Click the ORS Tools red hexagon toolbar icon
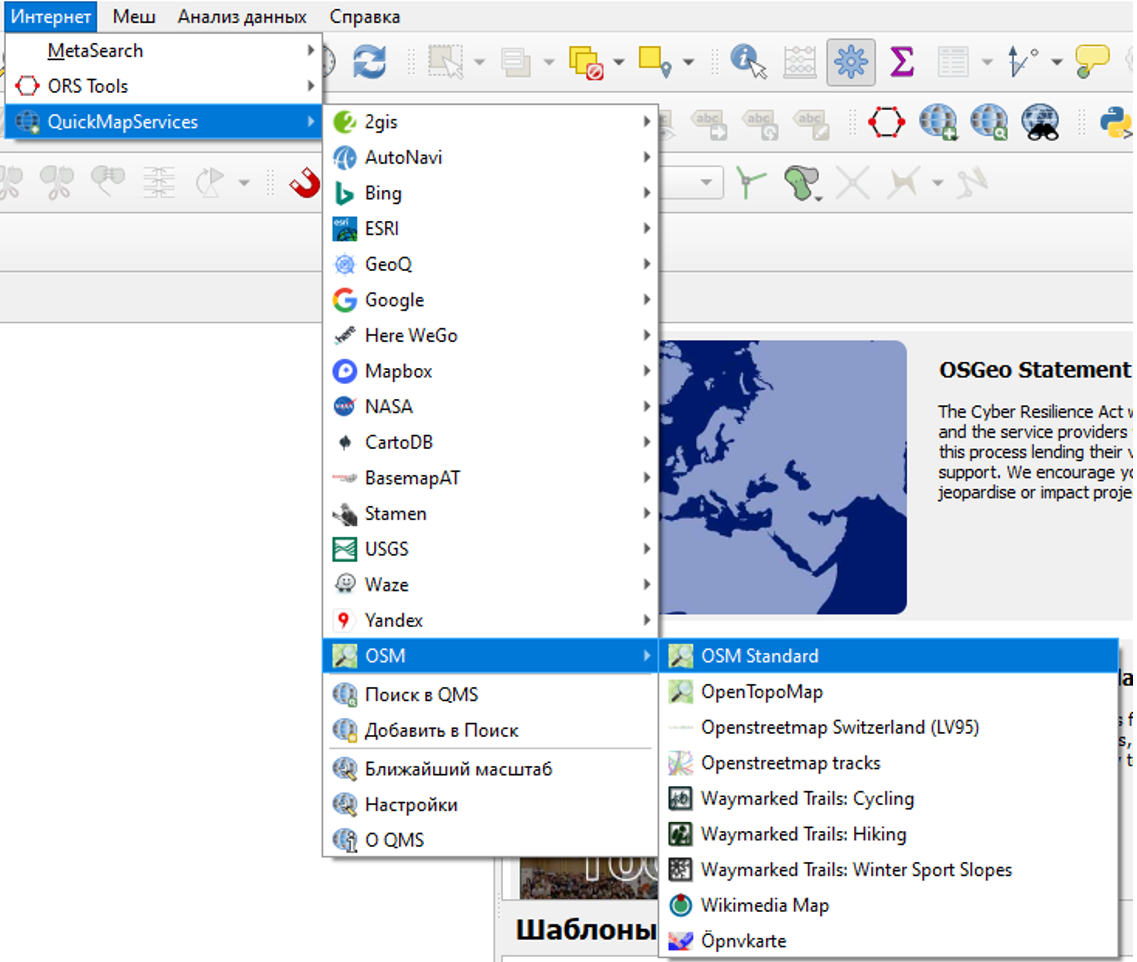Screen dimensions: 1137x962 [x=886, y=122]
